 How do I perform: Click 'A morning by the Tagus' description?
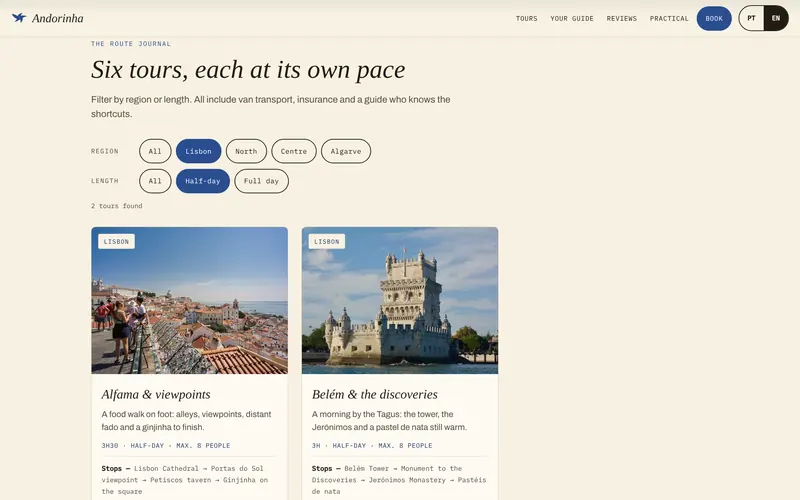point(389,420)
